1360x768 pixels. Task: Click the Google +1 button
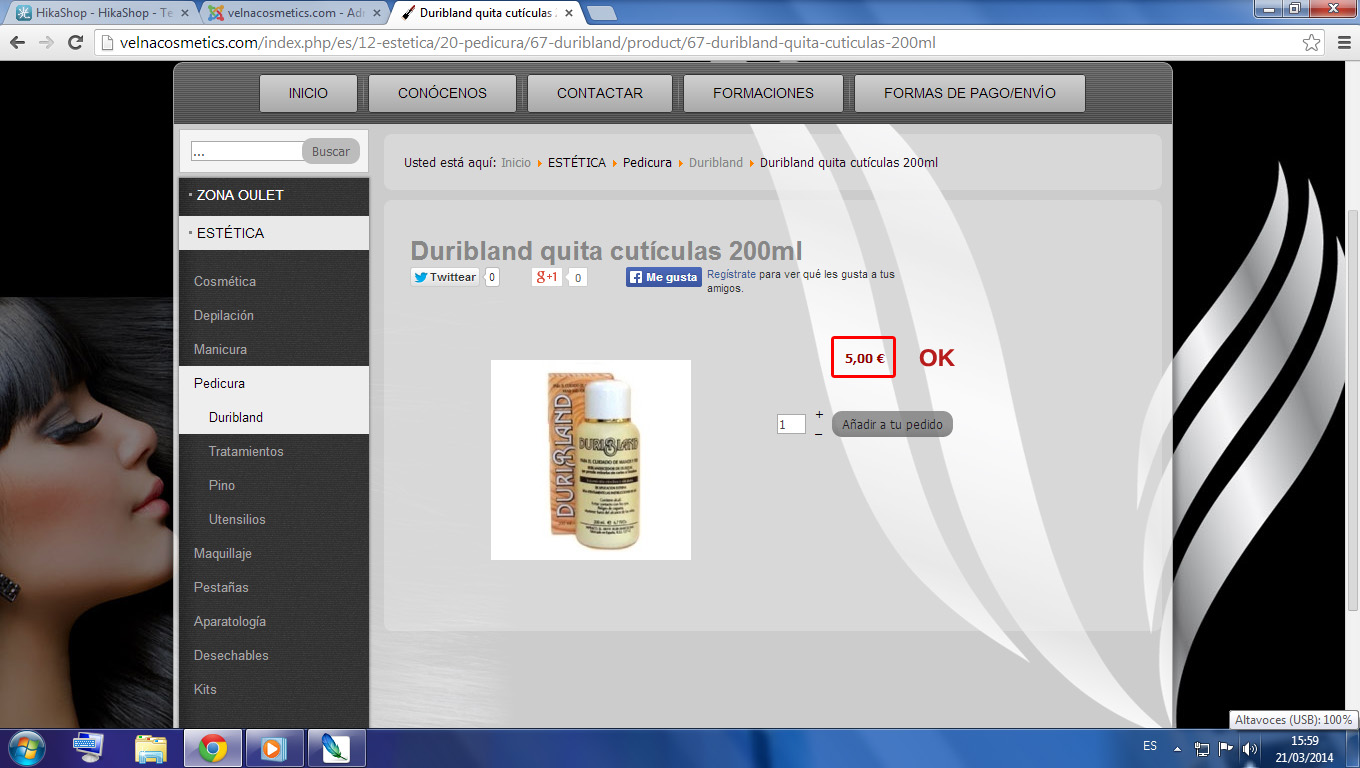(547, 277)
